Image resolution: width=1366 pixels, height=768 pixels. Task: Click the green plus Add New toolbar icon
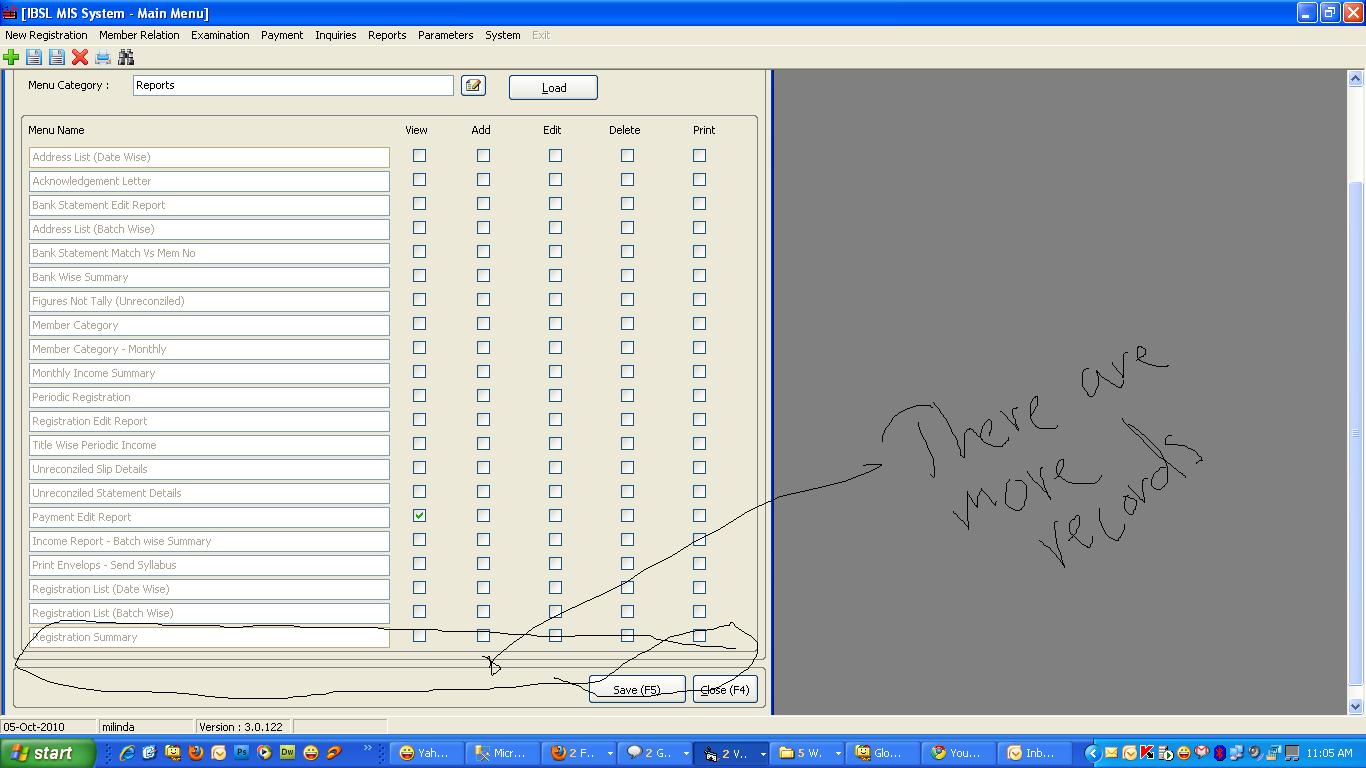11,58
